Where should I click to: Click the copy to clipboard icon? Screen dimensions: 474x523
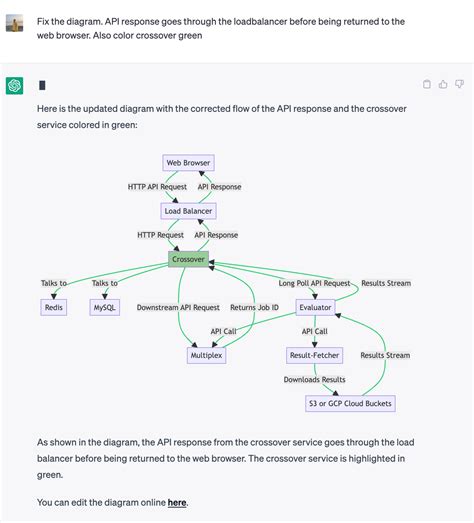[x=427, y=84]
